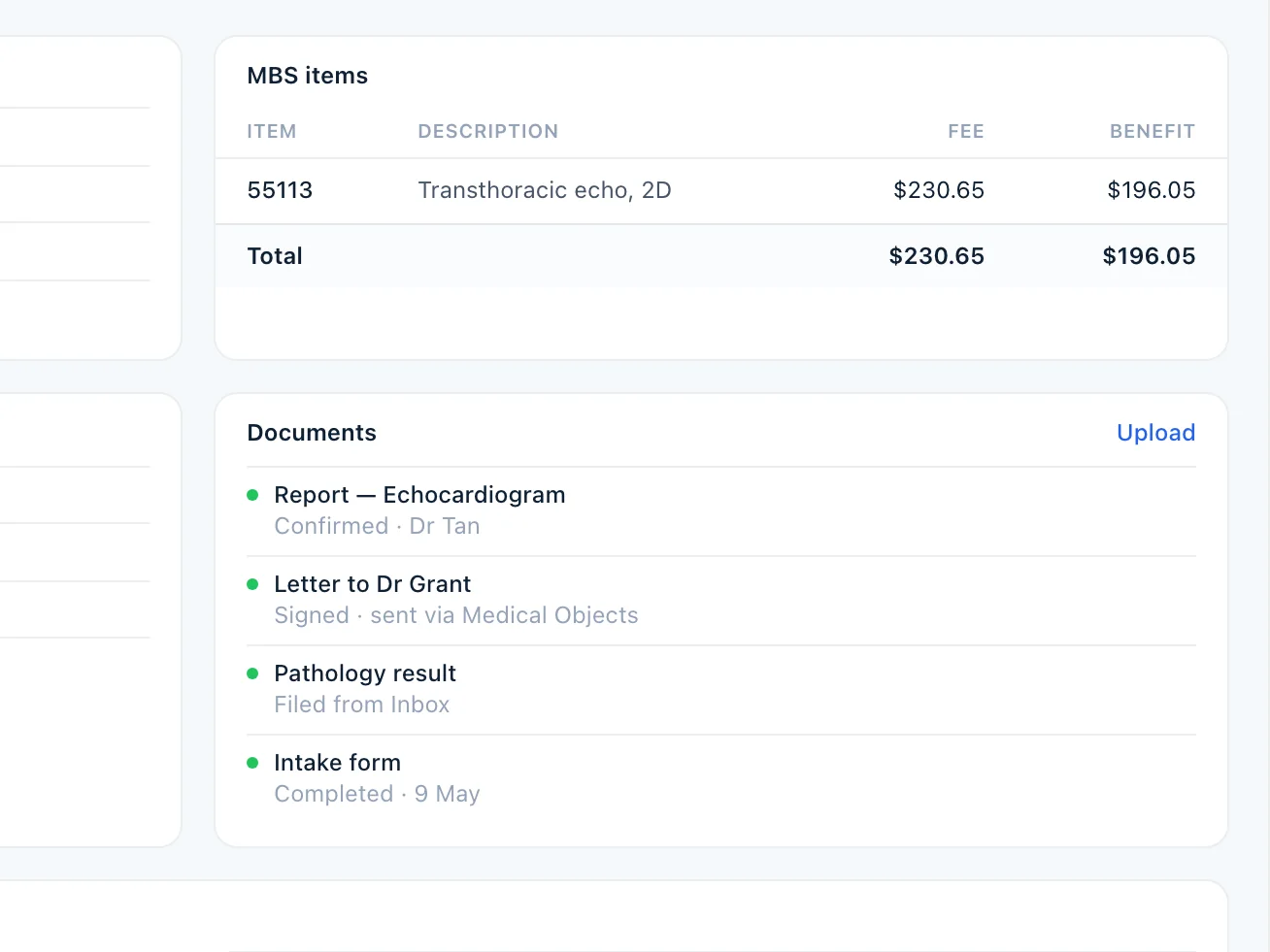Click the green dot beside Letter to Dr Grant
The height and width of the screenshot is (952, 1270).
[252, 584]
